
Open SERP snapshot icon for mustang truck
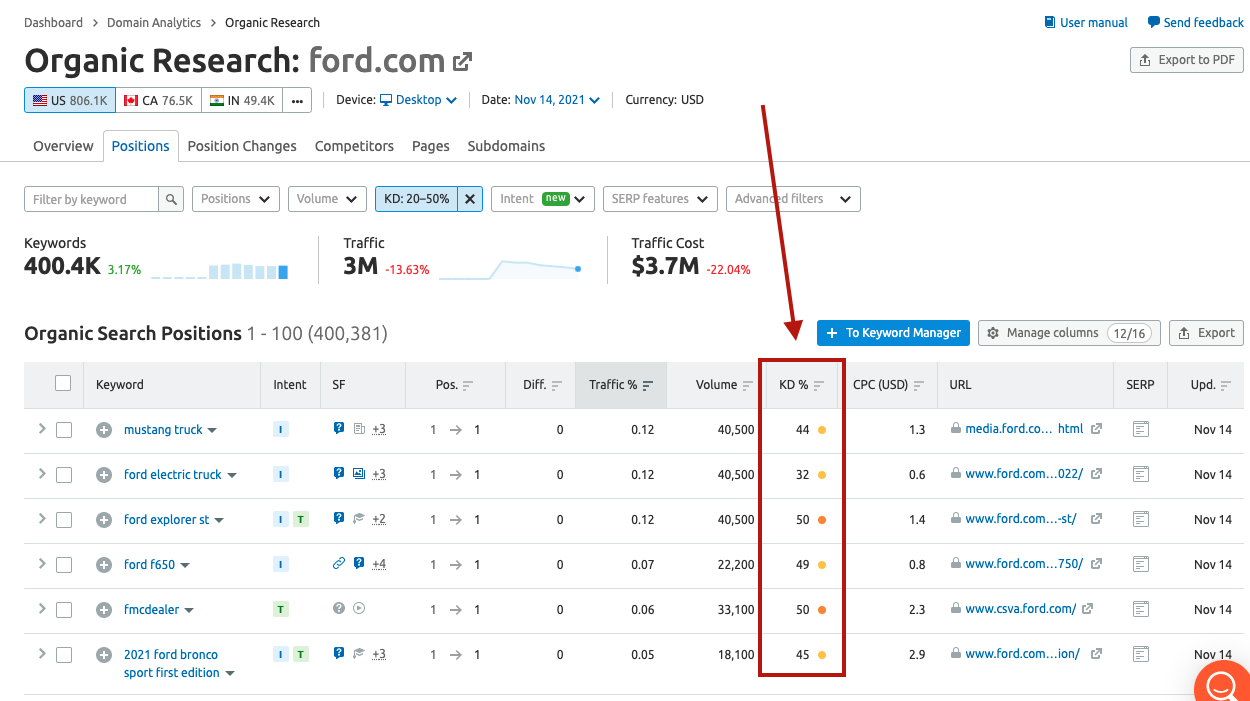1140,429
